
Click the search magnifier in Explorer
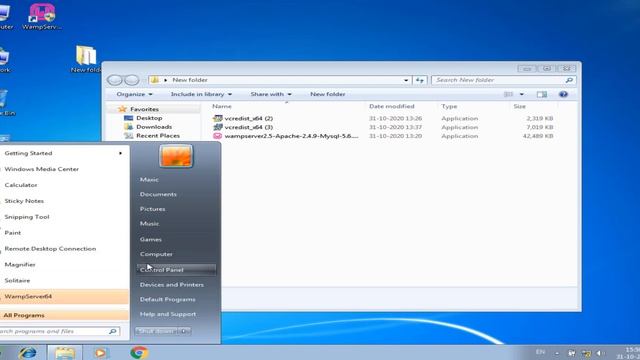569,80
